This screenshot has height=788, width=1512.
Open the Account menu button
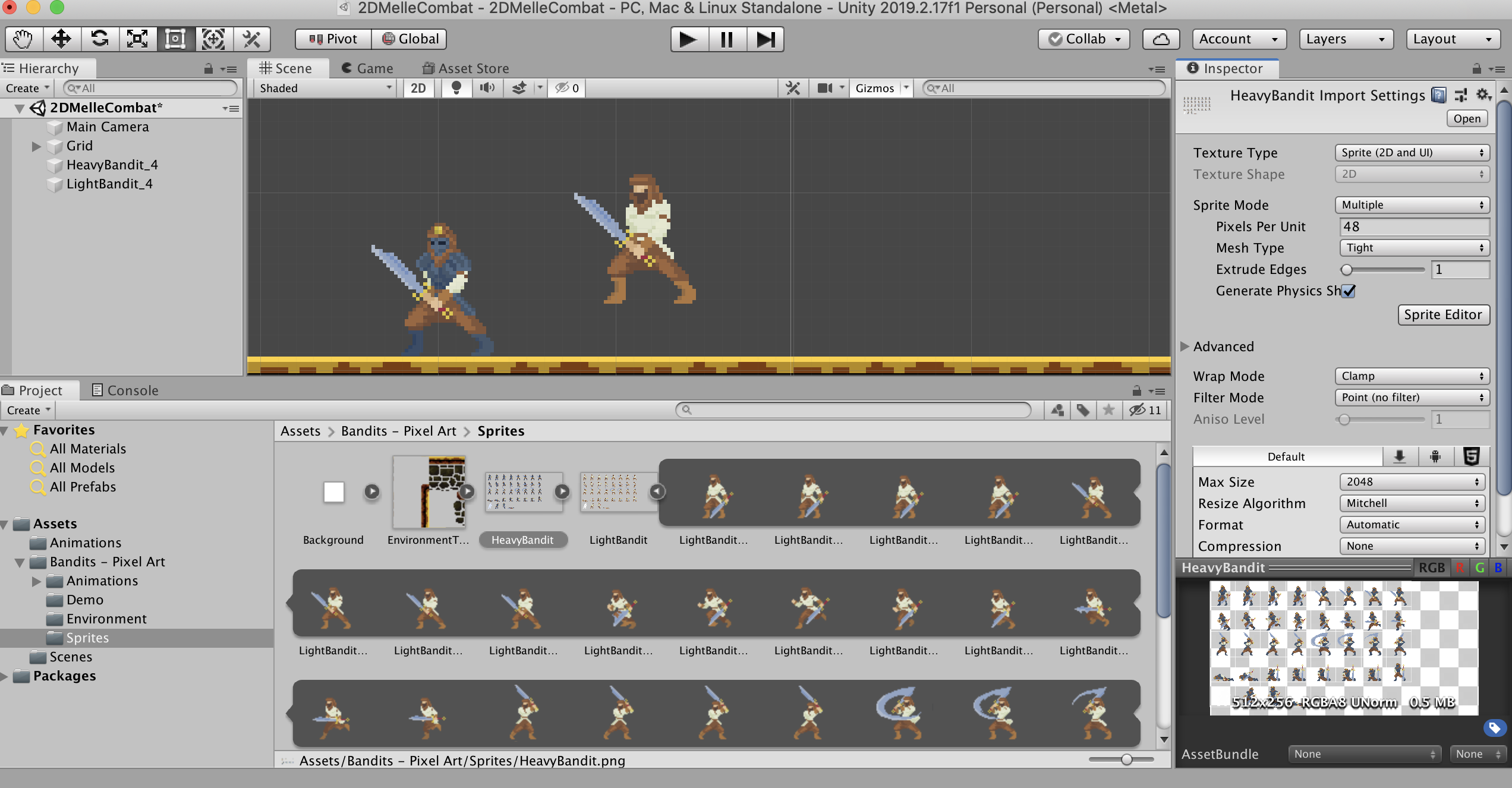(1239, 39)
